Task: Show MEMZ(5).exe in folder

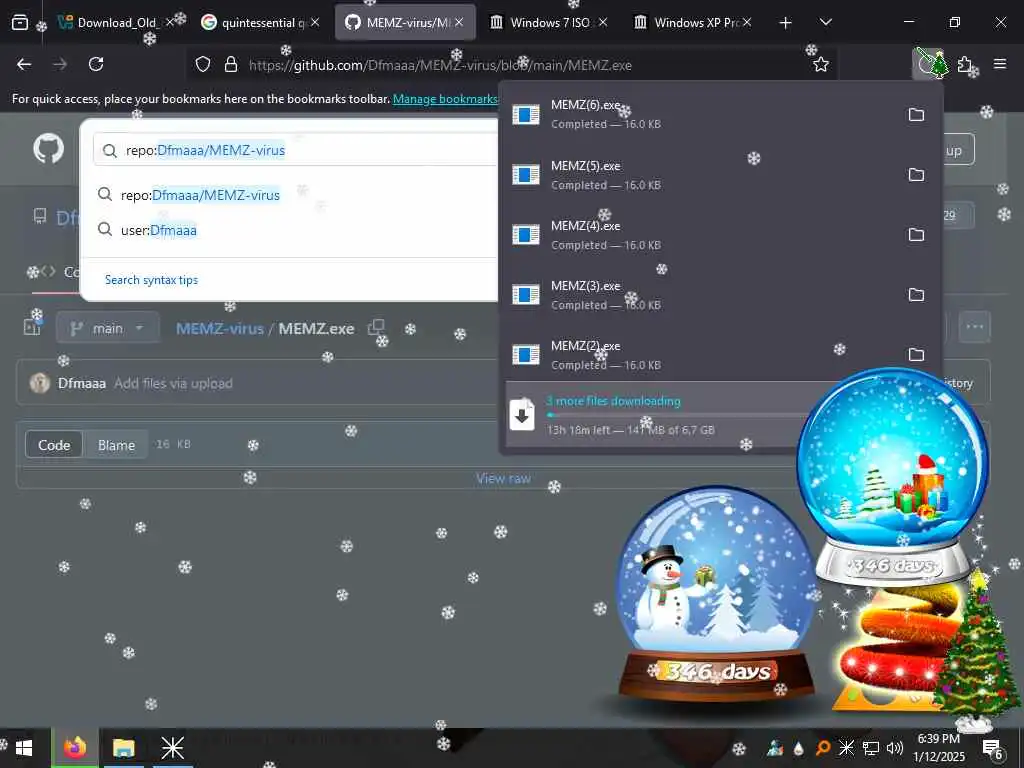Action: coord(916,174)
